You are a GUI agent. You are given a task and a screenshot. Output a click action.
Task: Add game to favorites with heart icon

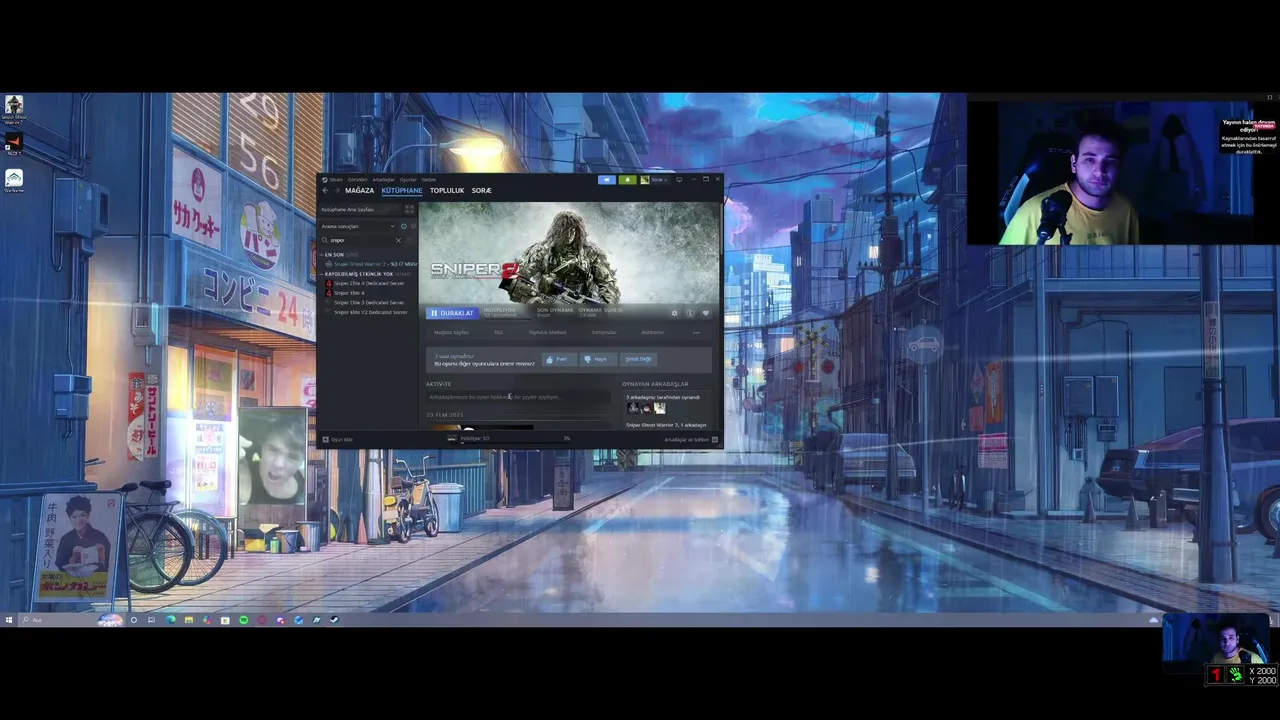tap(705, 313)
